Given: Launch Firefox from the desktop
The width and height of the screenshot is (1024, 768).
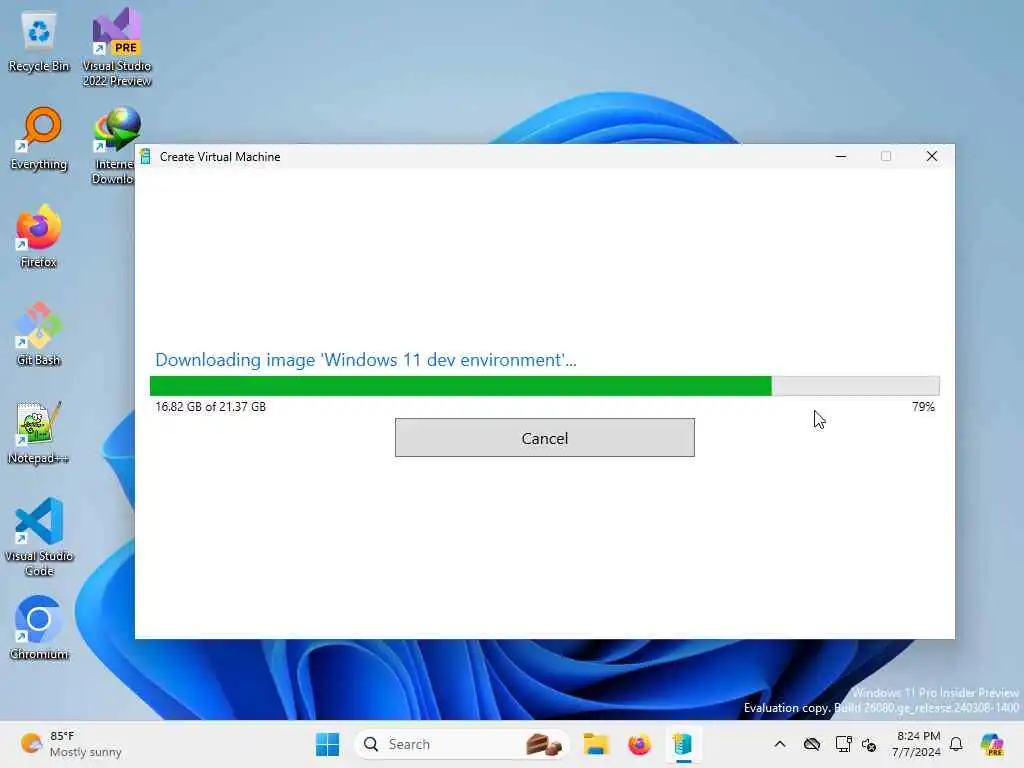Looking at the screenshot, I should tap(39, 236).
